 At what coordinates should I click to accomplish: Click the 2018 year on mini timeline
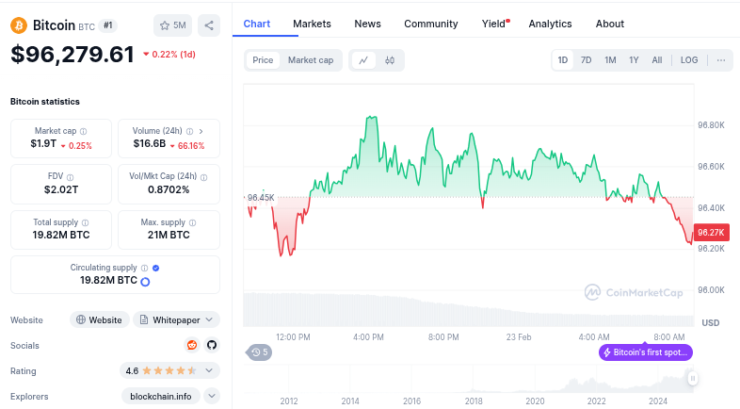pyautogui.click(x=473, y=401)
